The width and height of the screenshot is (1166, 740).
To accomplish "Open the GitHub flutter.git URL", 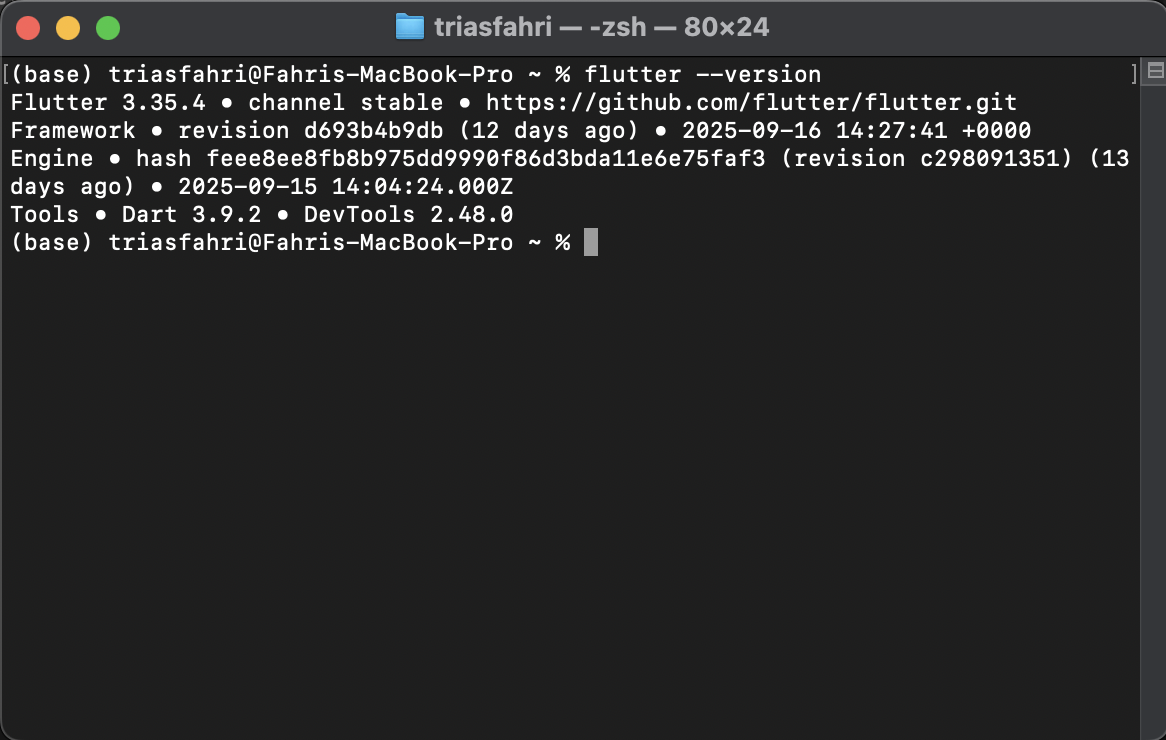I will 751,103.
